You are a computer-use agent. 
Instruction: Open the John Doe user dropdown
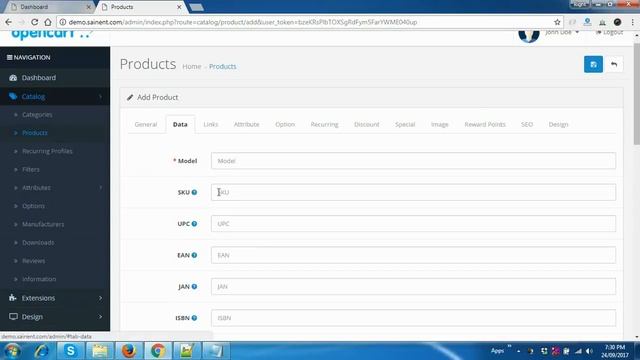click(562, 32)
